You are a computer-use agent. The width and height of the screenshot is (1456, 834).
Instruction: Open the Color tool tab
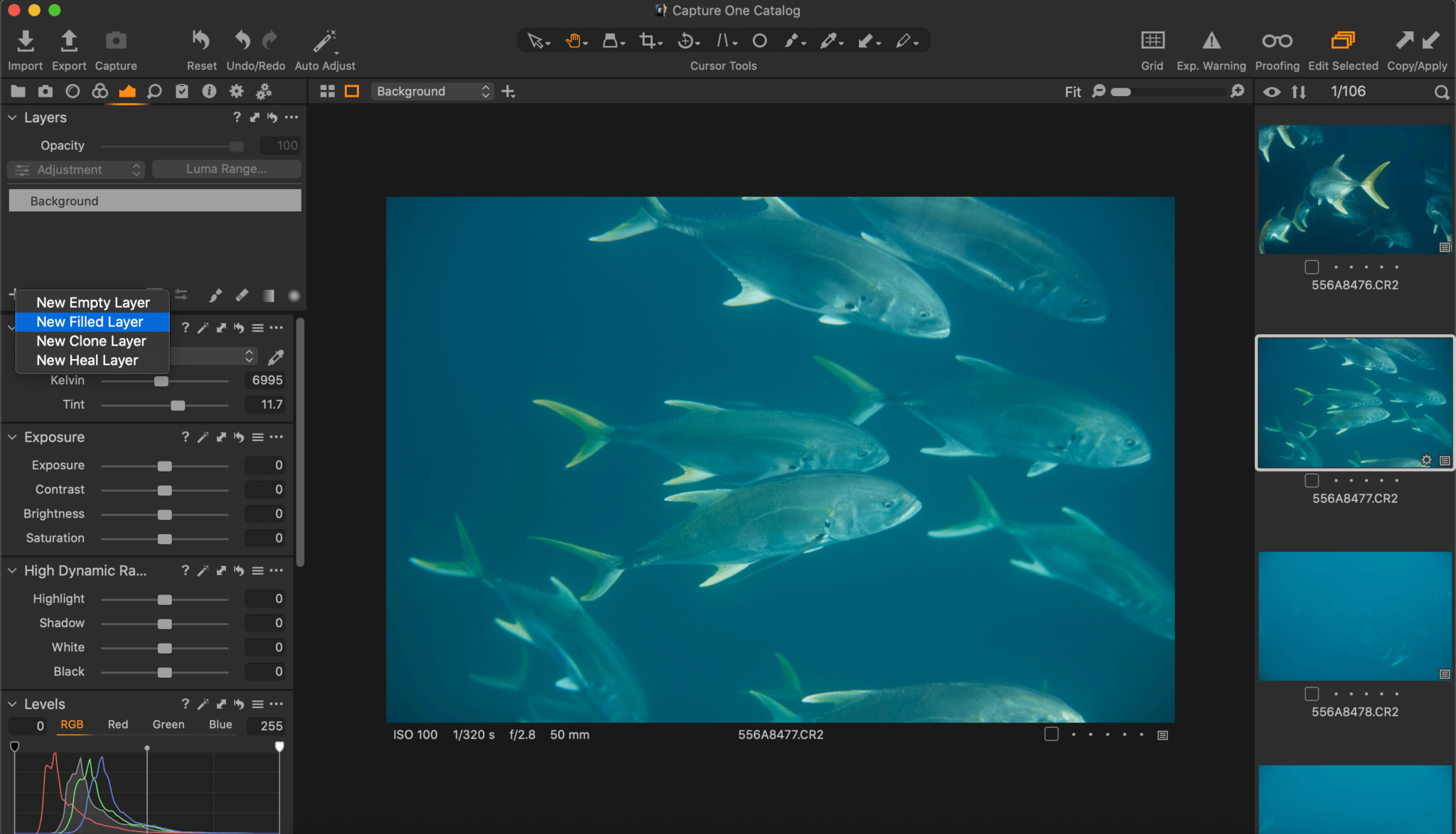[x=100, y=91]
